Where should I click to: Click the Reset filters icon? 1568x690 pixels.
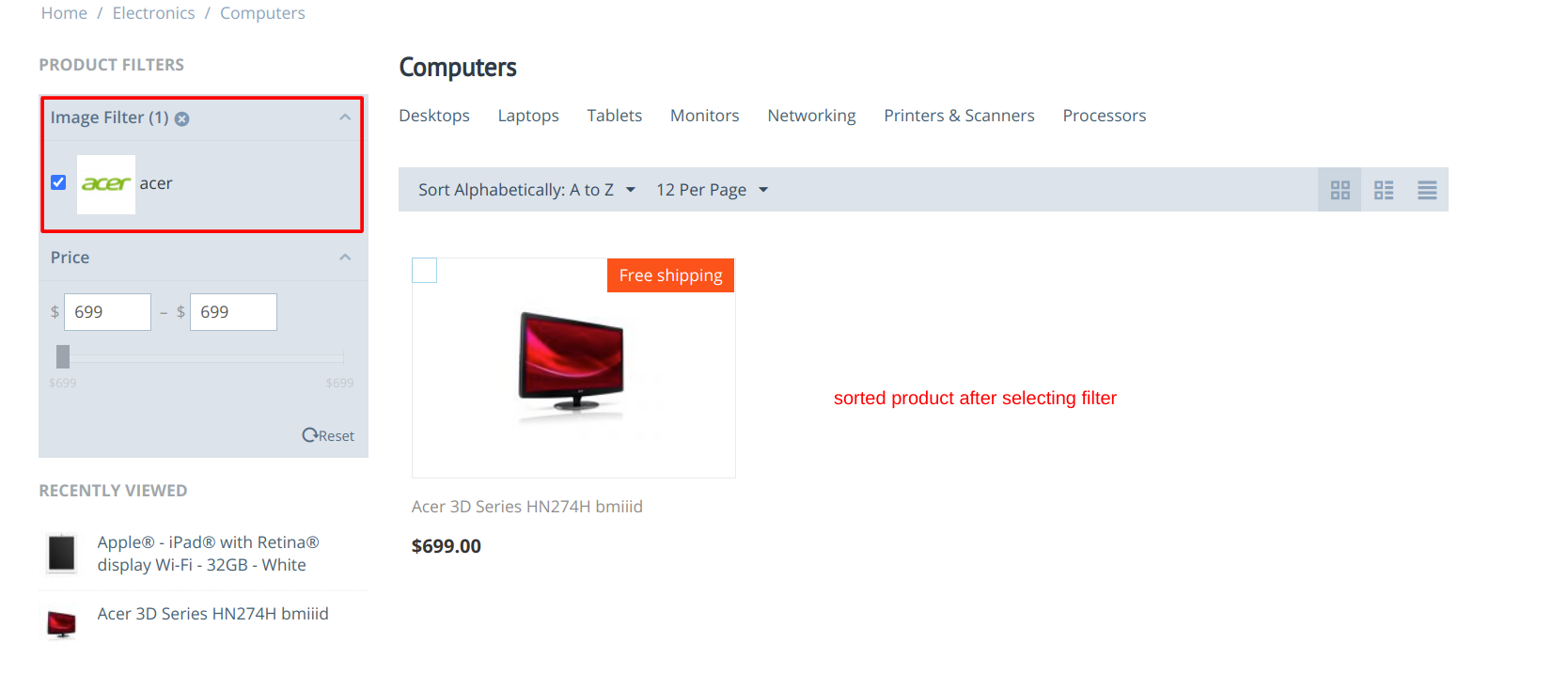pos(309,435)
